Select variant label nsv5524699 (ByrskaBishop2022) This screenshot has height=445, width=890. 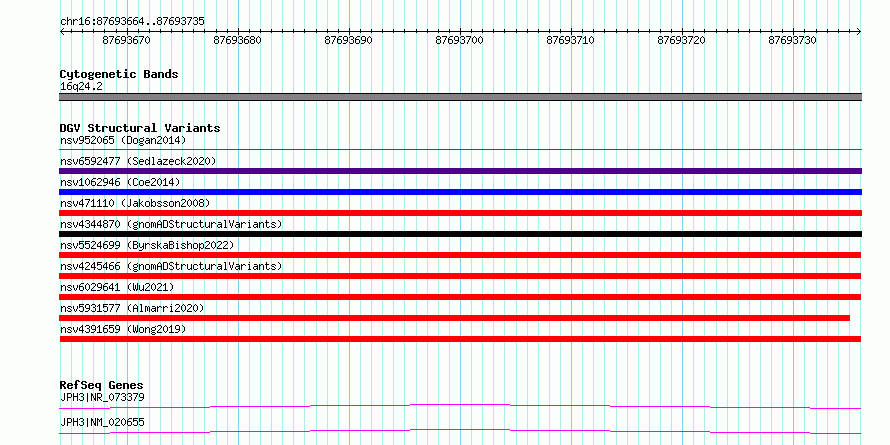pos(147,245)
